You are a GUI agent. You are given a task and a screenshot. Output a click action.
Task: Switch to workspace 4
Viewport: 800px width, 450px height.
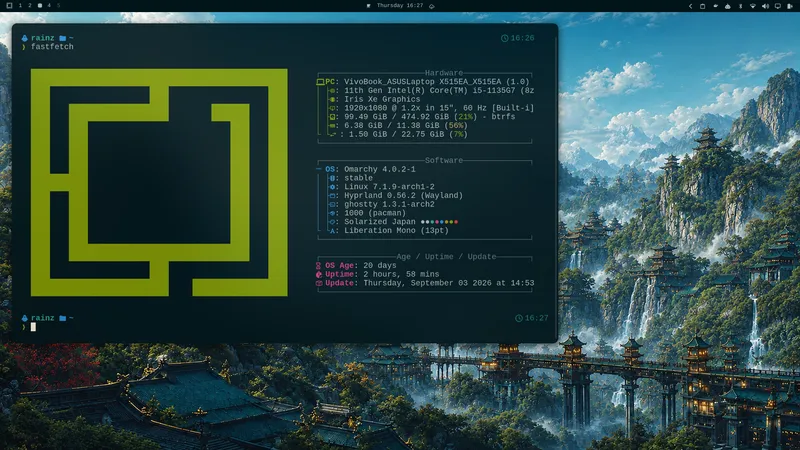(49, 6)
